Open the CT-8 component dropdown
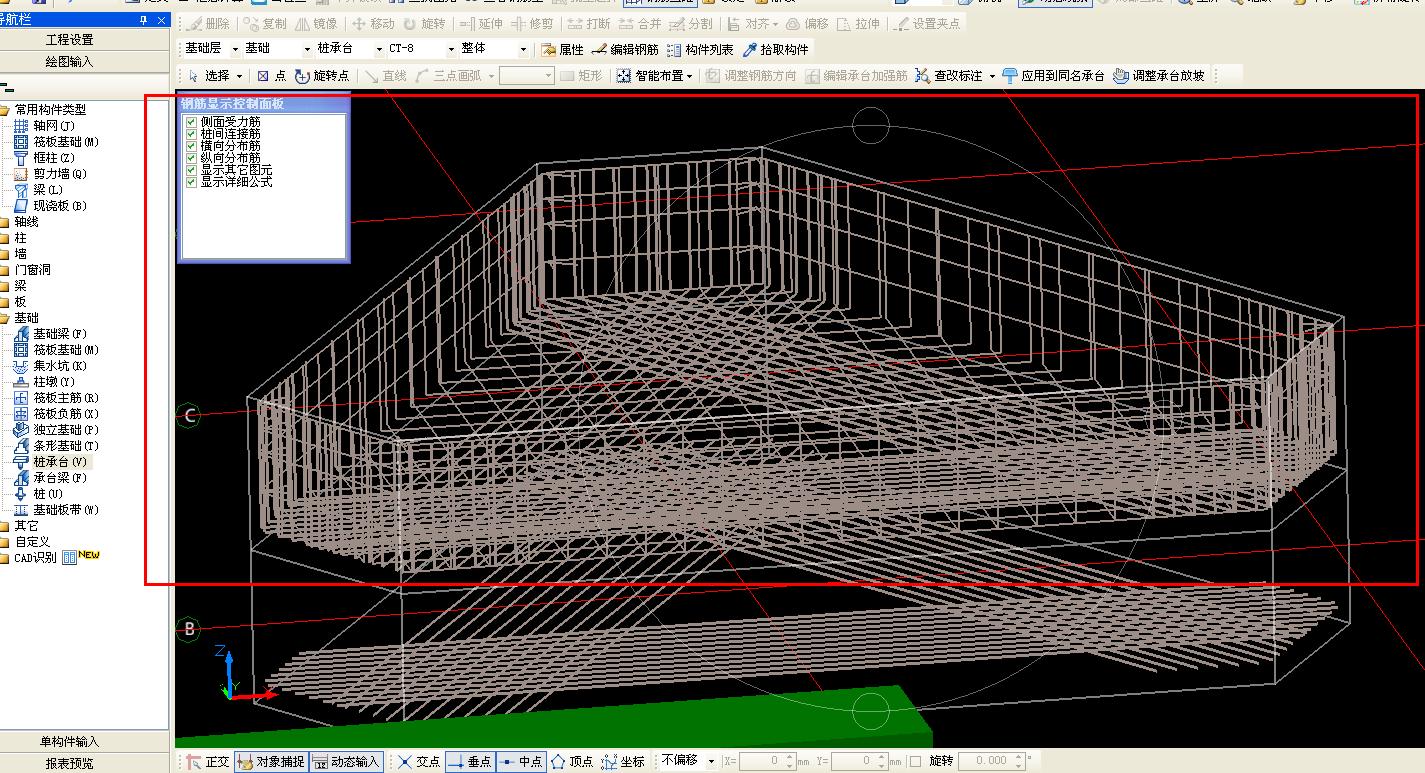Viewport: 1425px width, 773px height. click(x=451, y=49)
